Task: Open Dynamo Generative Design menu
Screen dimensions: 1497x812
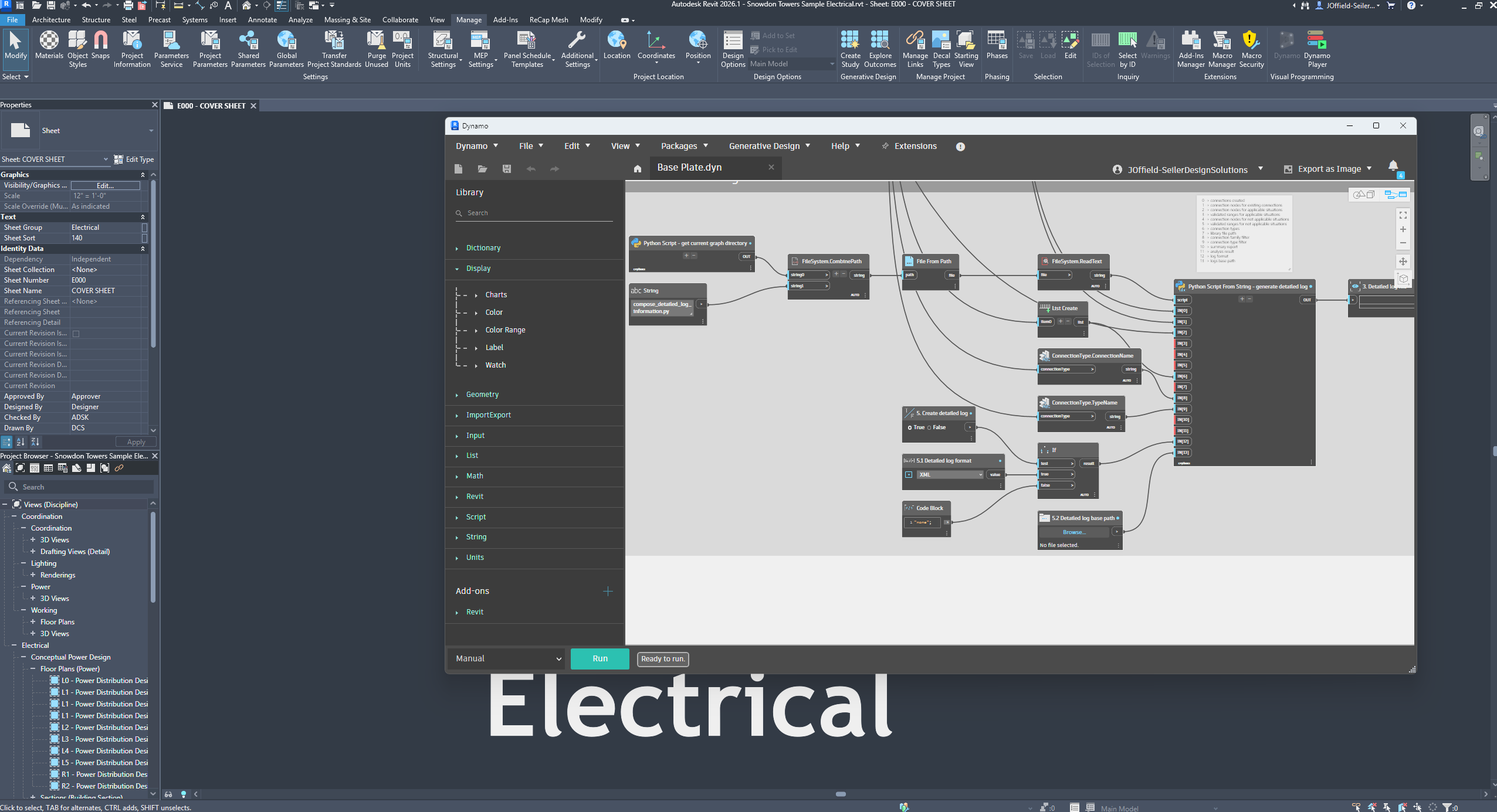Action: click(x=769, y=146)
